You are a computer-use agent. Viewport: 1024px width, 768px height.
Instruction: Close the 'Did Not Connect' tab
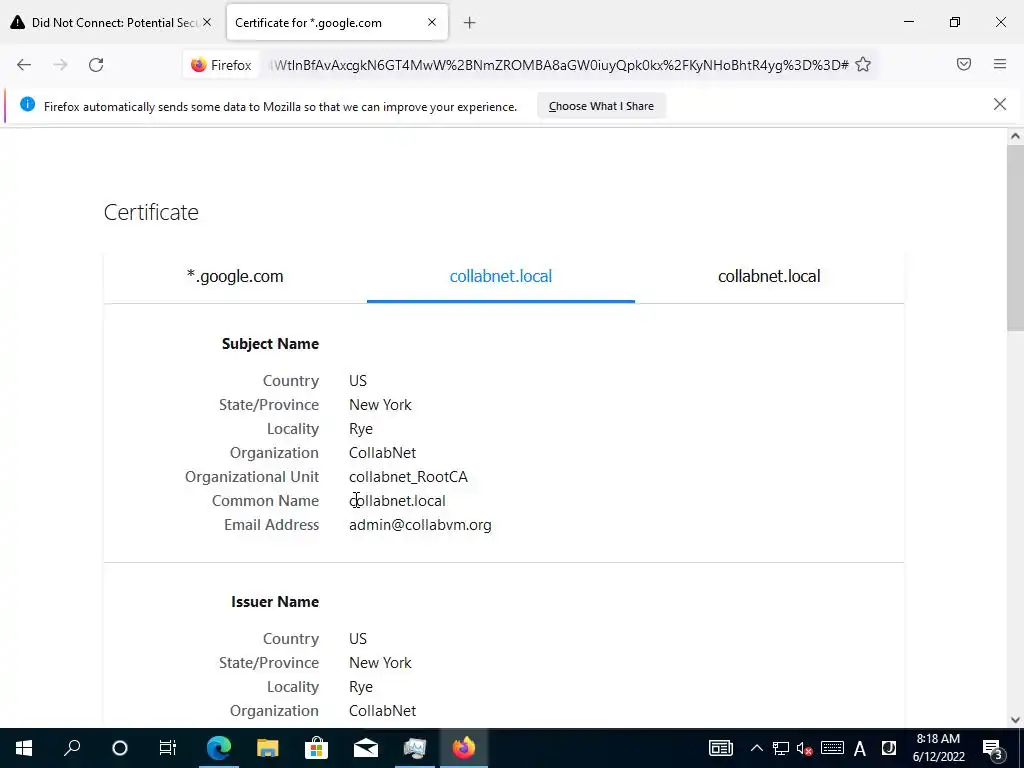207,22
